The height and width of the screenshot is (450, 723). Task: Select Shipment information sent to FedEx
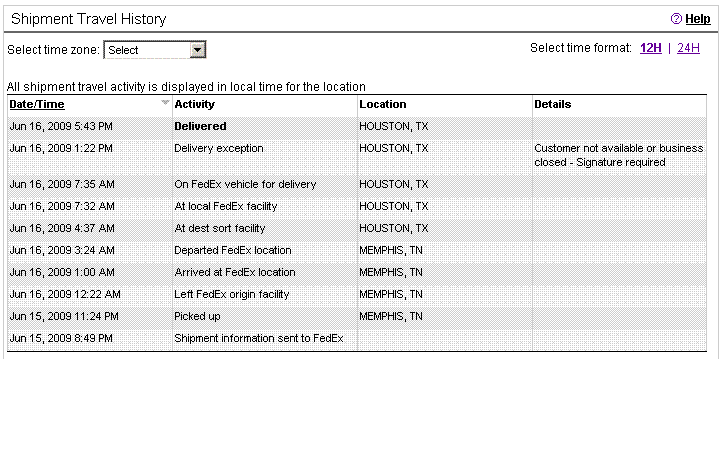pyautogui.click(x=259, y=338)
